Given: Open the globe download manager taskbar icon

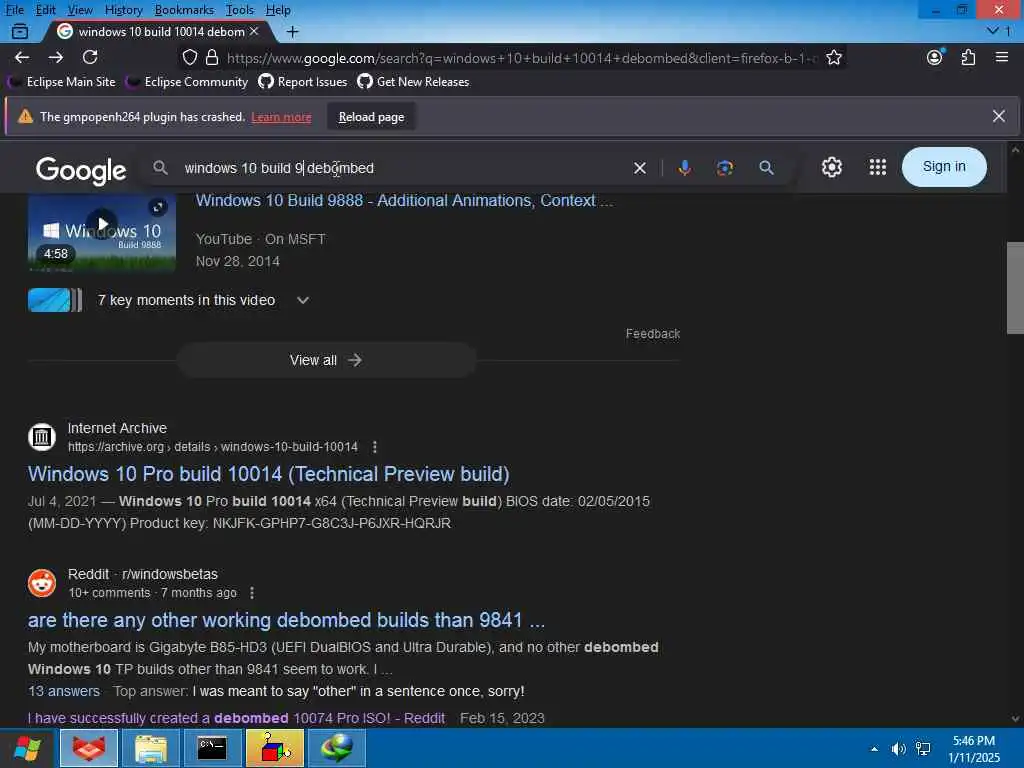Looking at the screenshot, I should pyautogui.click(x=337, y=748).
